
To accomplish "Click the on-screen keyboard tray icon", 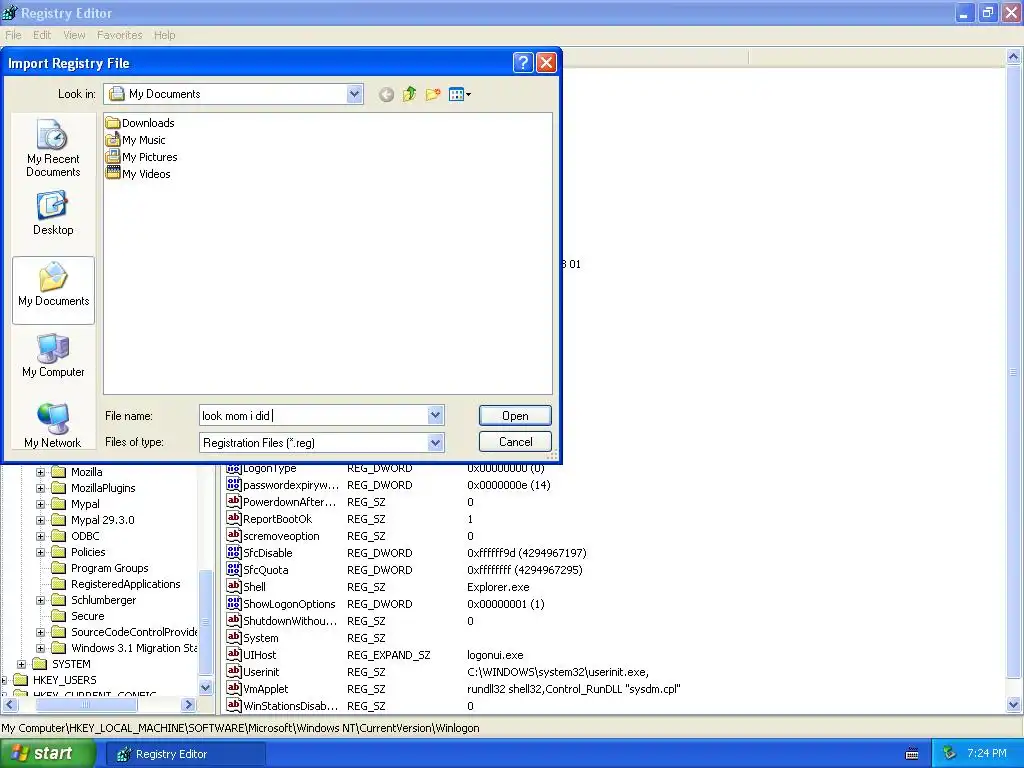I will (912, 754).
